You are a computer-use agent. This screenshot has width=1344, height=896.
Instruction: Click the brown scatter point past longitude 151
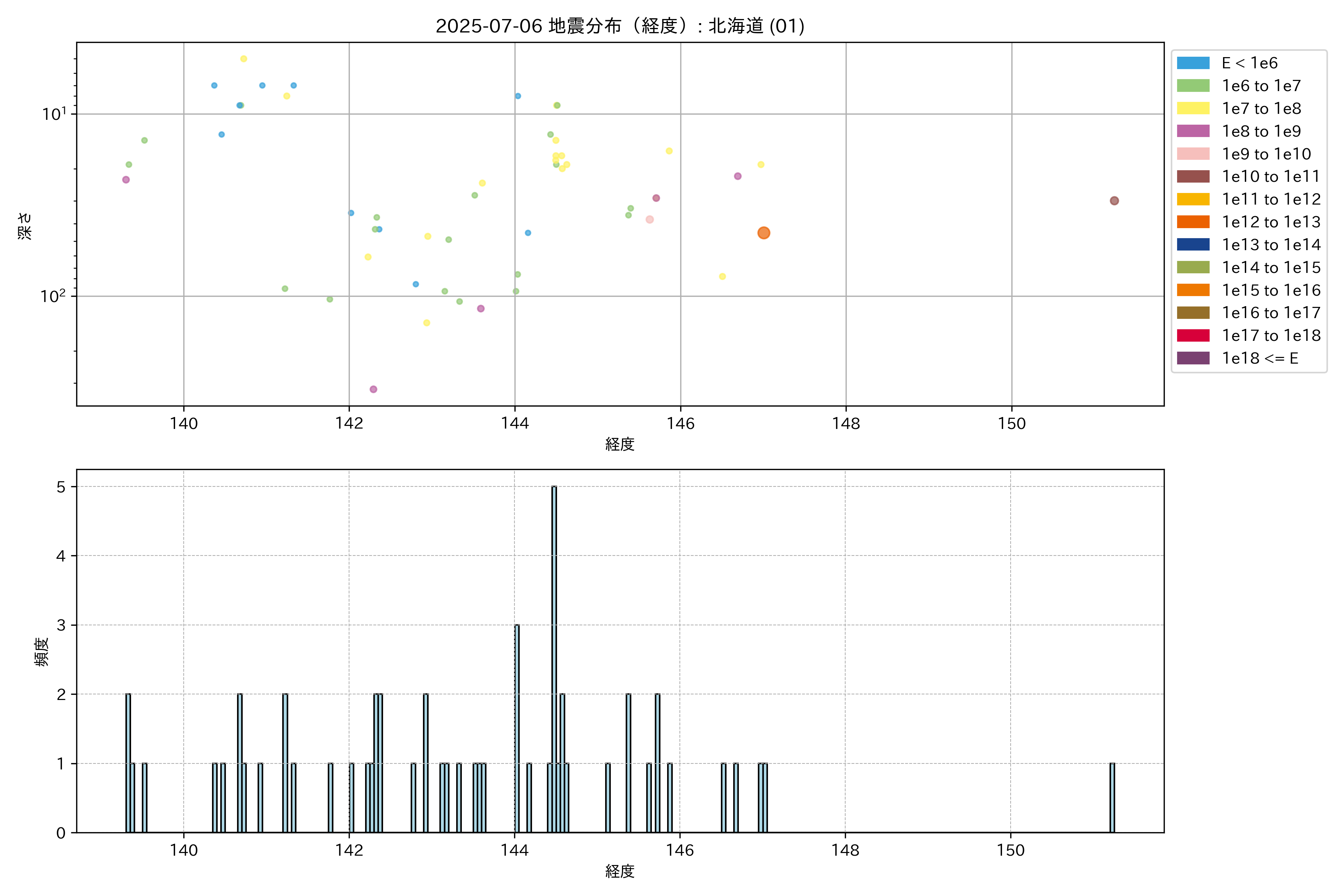coord(1114,200)
